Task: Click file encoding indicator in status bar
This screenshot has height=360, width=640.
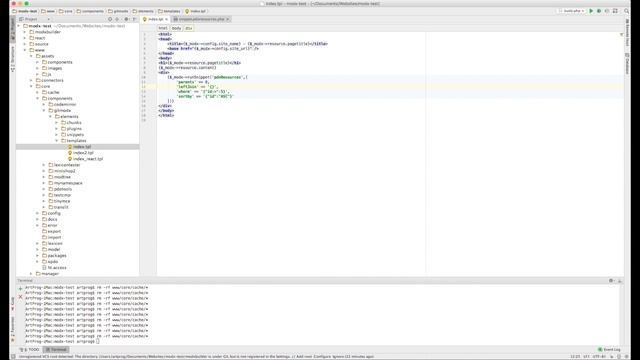Action: click(x=600, y=356)
